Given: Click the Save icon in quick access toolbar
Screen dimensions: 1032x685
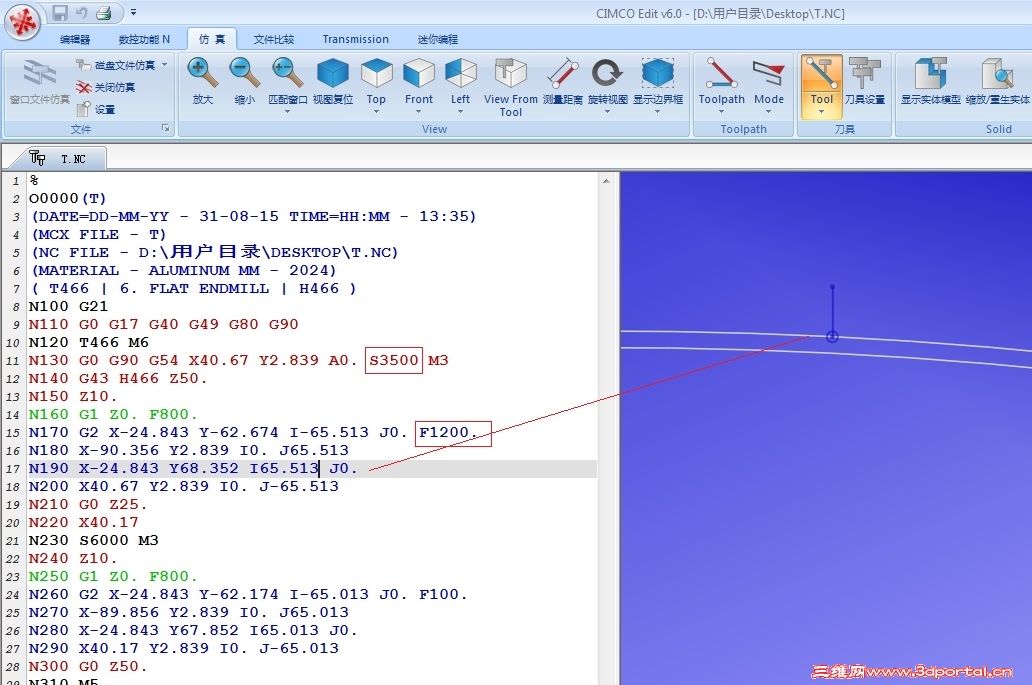Looking at the screenshot, I should (x=60, y=13).
